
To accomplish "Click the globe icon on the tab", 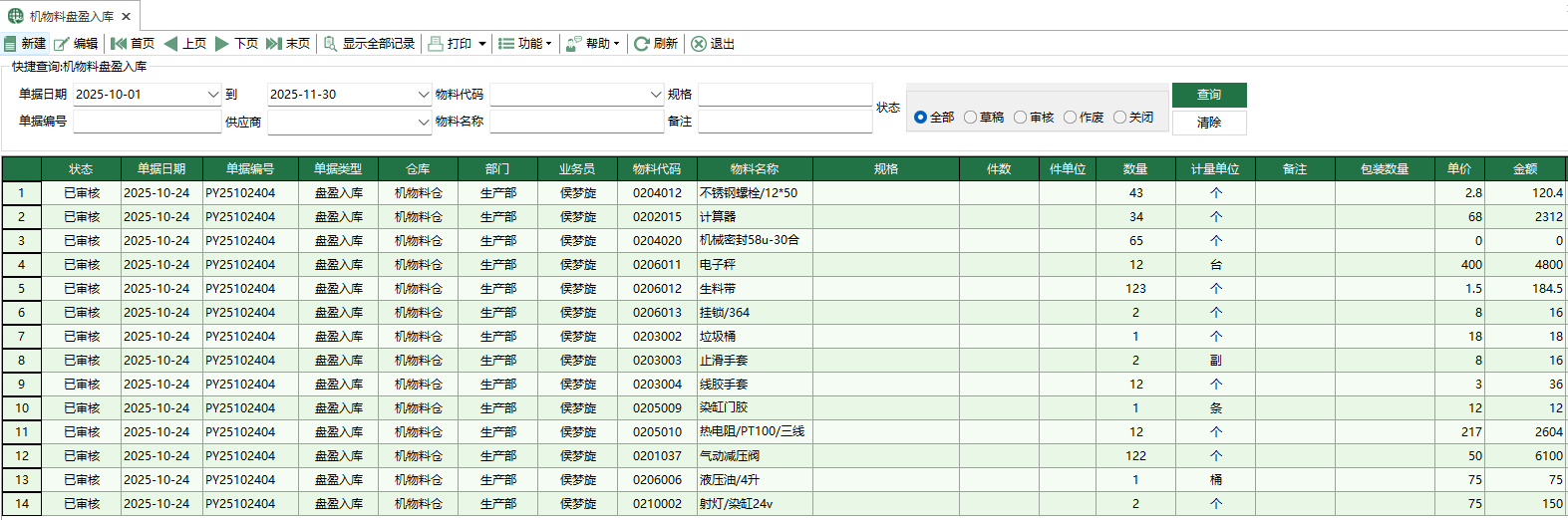I will coord(16,16).
